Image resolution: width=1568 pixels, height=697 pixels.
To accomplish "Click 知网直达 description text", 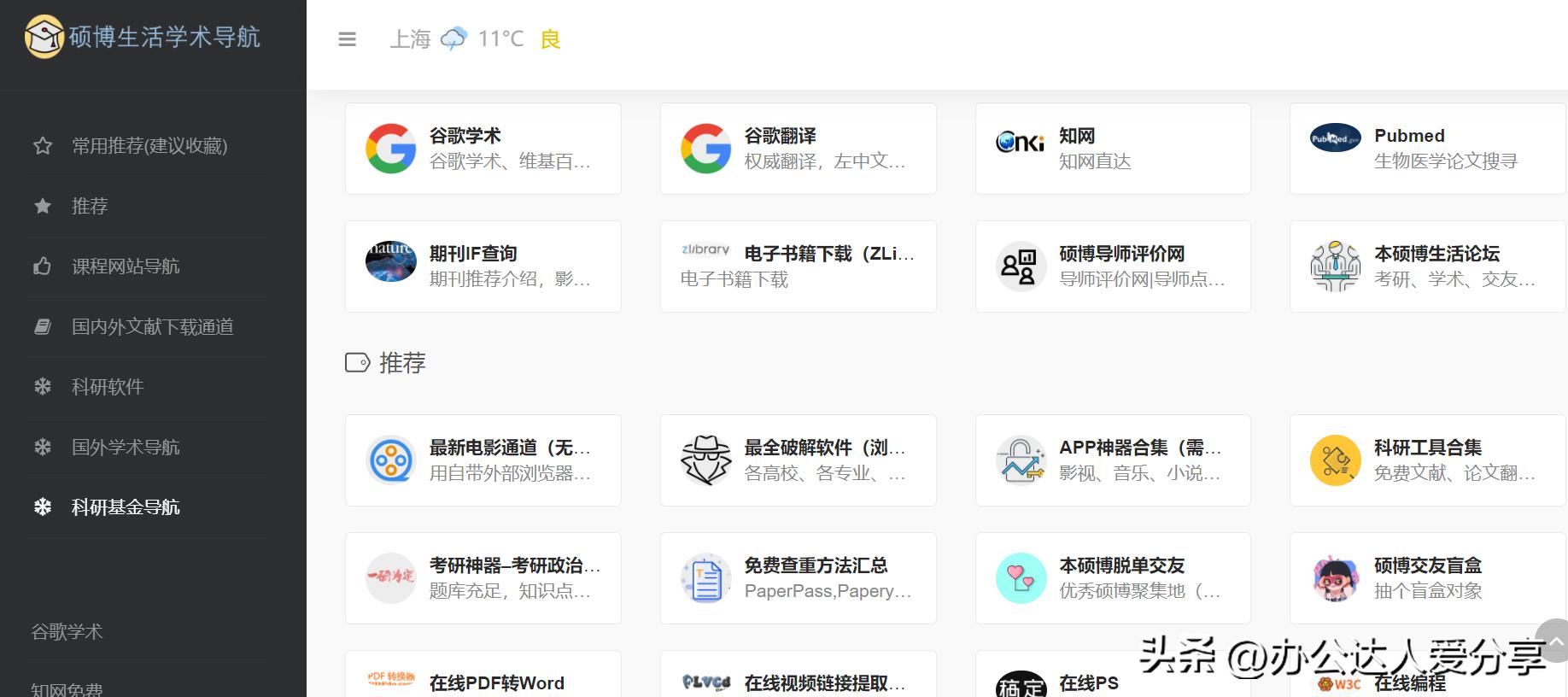I will 1095,161.
